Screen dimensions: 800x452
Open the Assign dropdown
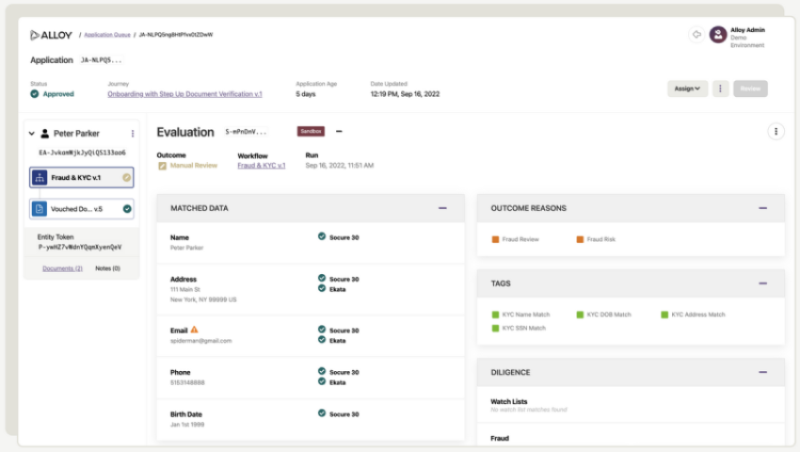click(687, 88)
